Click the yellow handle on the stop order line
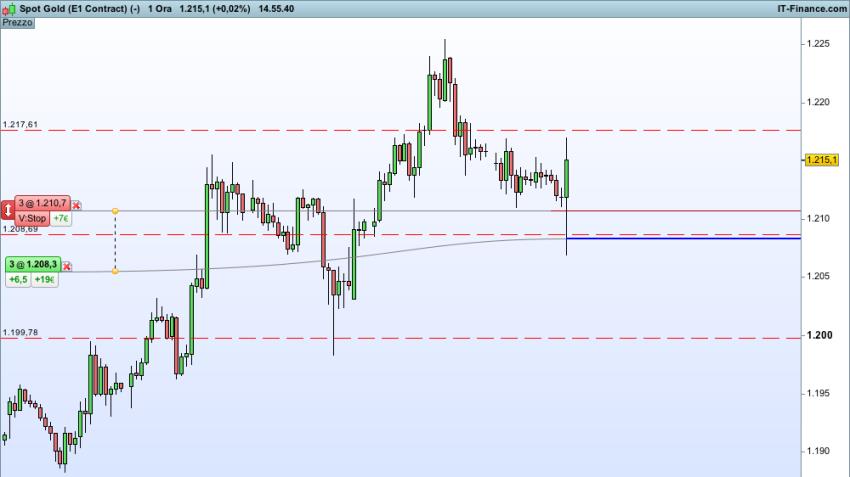850x477 pixels. 115,211
